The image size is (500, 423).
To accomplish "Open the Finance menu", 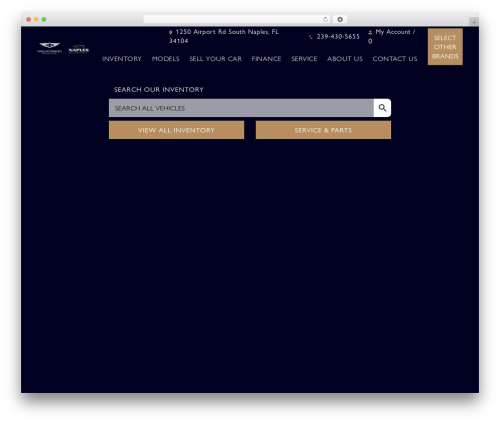I will coord(266,59).
